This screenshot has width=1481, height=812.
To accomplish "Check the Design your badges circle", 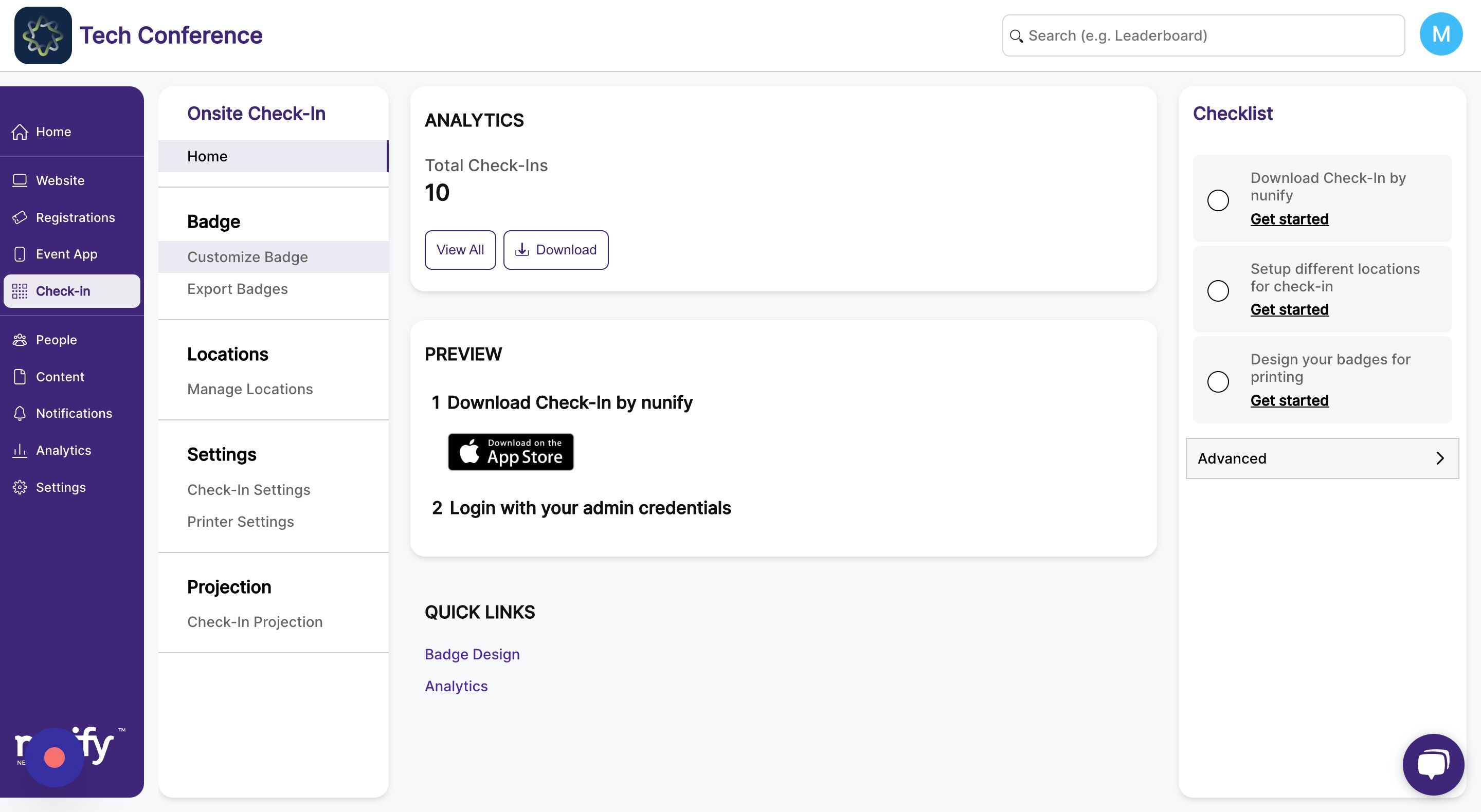I will (1218, 381).
